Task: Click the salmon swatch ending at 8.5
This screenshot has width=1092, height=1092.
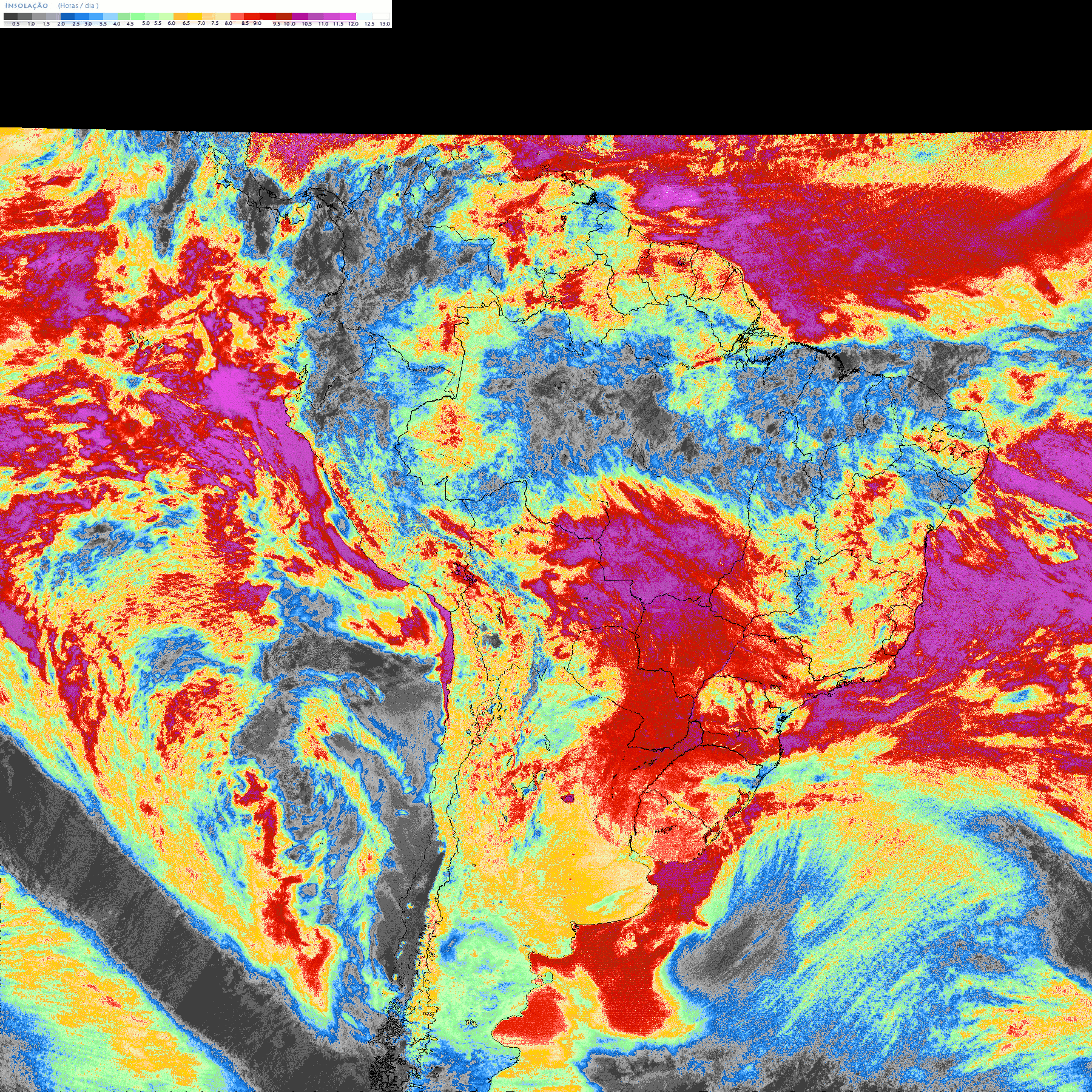Action: tap(237, 16)
